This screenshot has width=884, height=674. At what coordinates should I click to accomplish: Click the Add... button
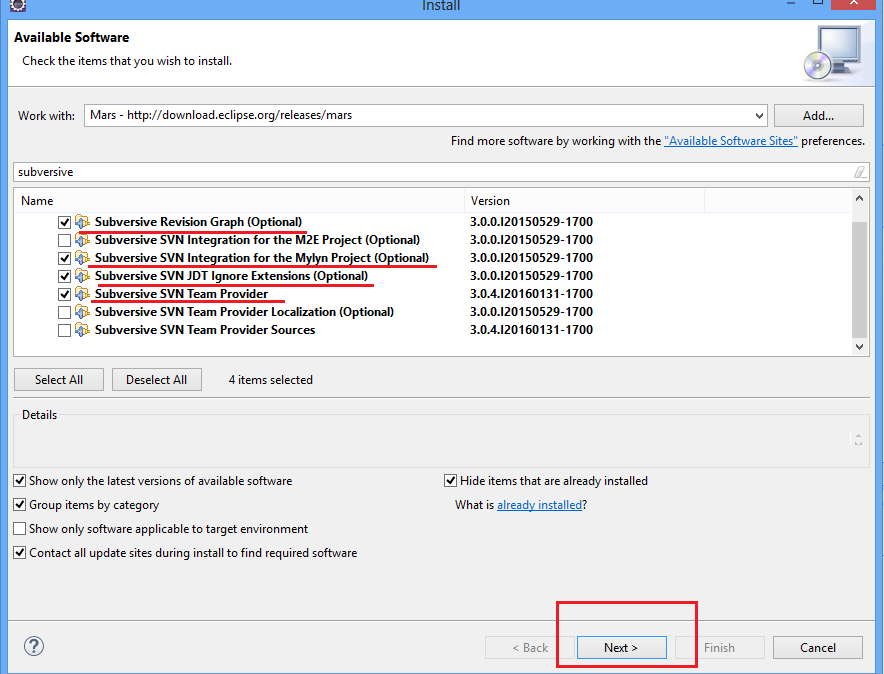819,116
